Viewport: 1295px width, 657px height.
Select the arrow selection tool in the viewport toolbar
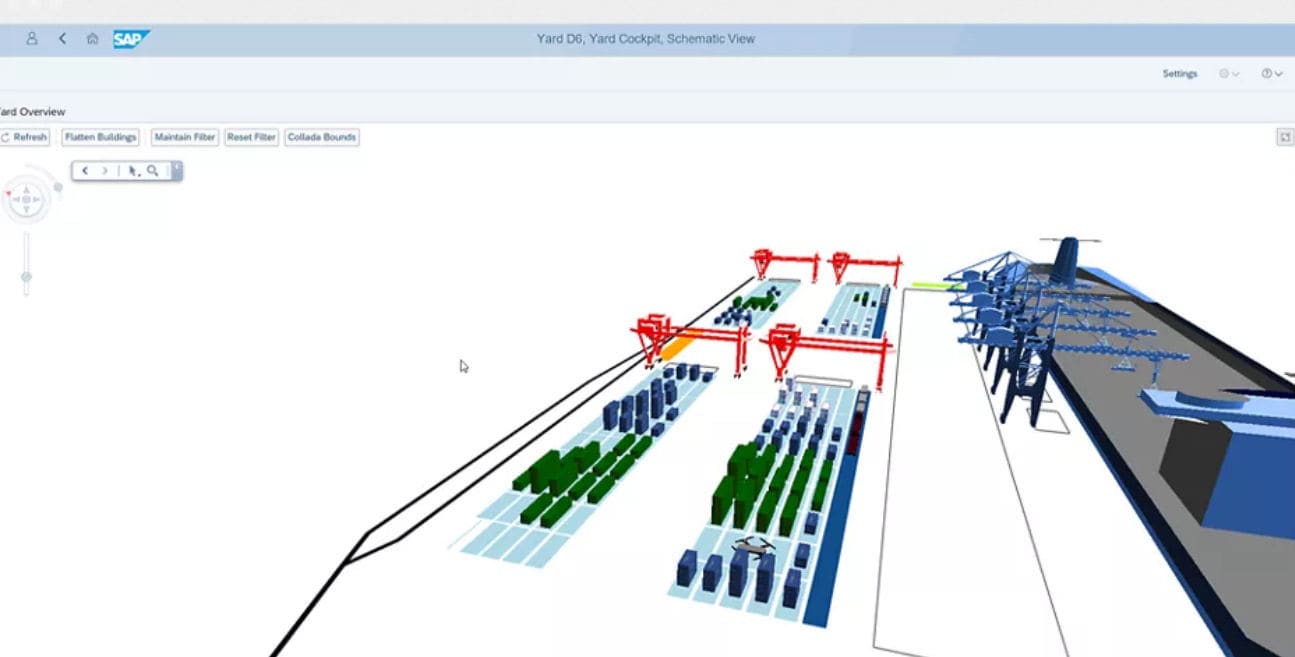tap(132, 171)
